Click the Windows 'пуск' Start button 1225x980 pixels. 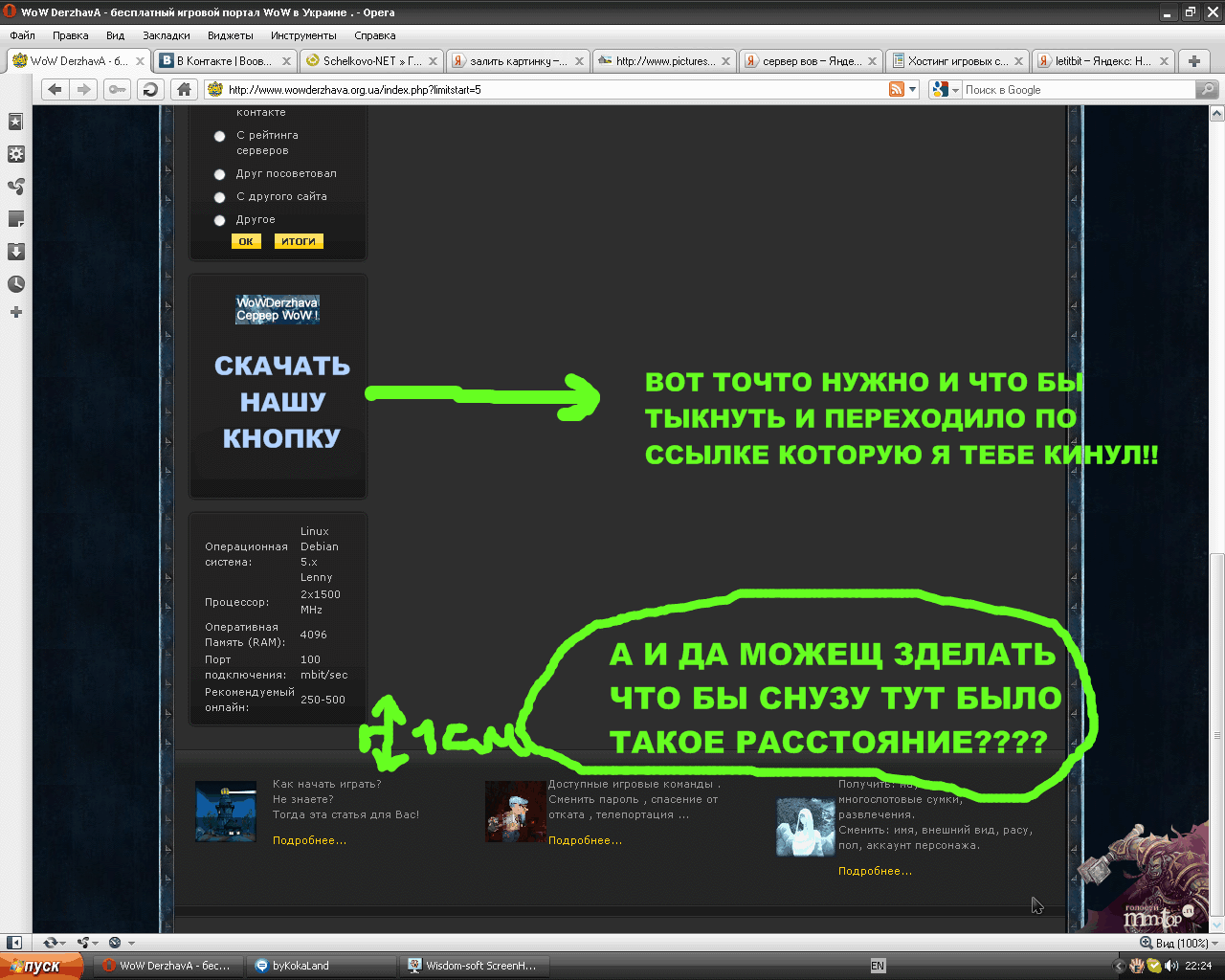[x=41, y=966]
